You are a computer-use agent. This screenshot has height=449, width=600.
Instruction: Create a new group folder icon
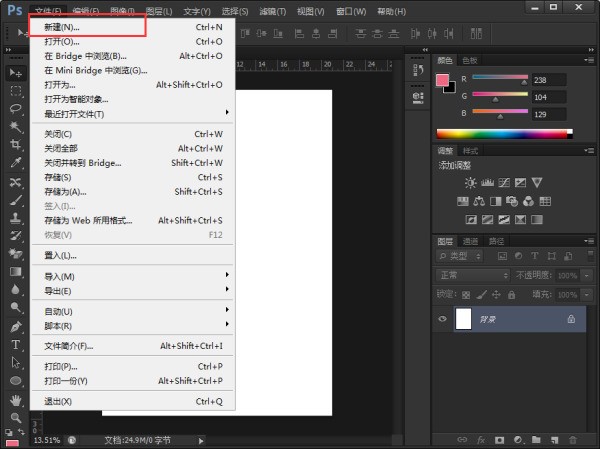pyautogui.click(x=536, y=440)
